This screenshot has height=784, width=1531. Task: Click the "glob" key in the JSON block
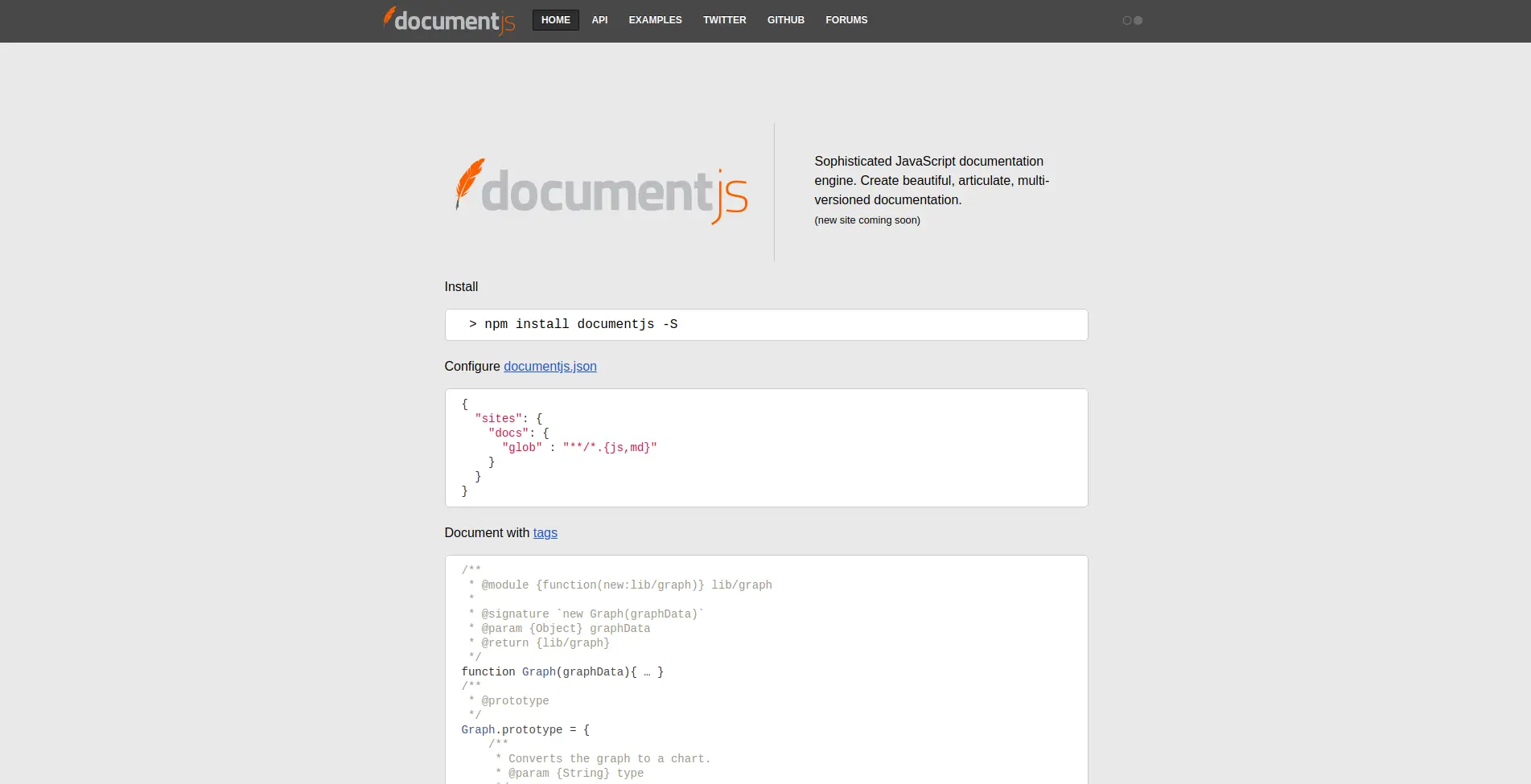[522, 448]
